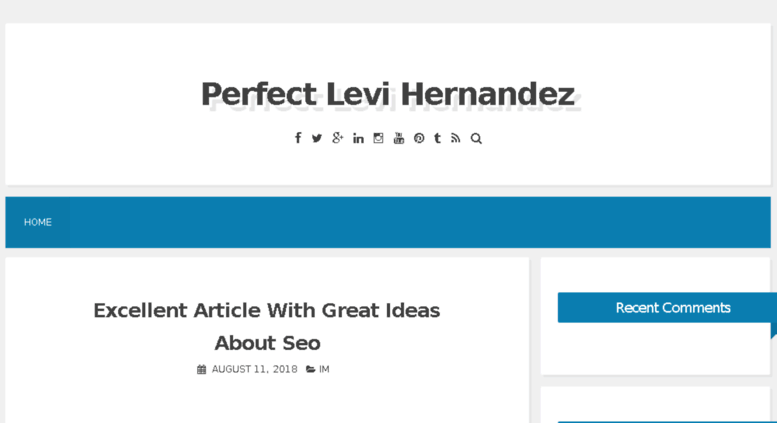Open the LinkedIn icon
The image size is (777, 423).
[358, 138]
